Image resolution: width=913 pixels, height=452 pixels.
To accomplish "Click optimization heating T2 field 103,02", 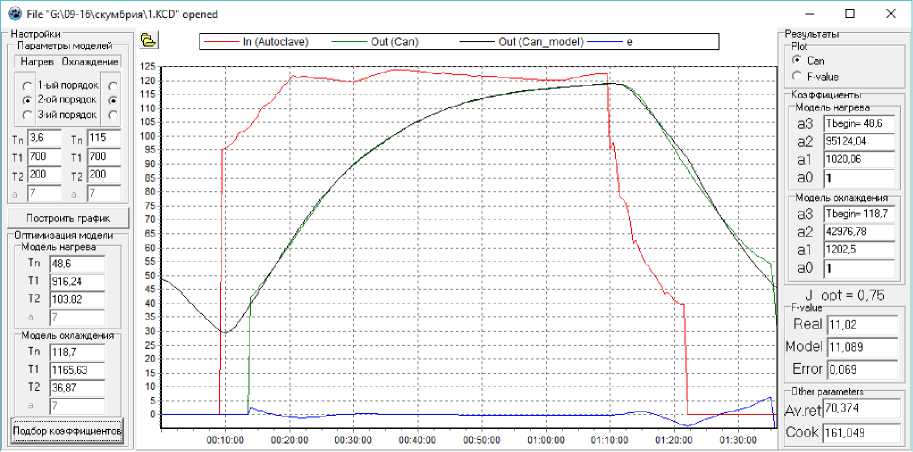I will (x=77, y=299).
